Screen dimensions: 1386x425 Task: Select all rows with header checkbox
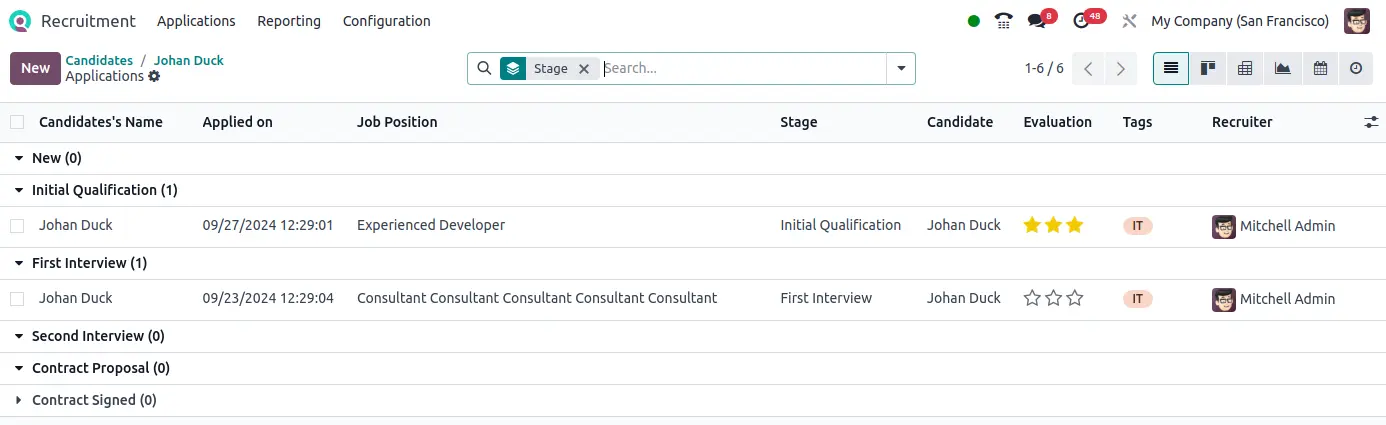click(x=17, y=122)
